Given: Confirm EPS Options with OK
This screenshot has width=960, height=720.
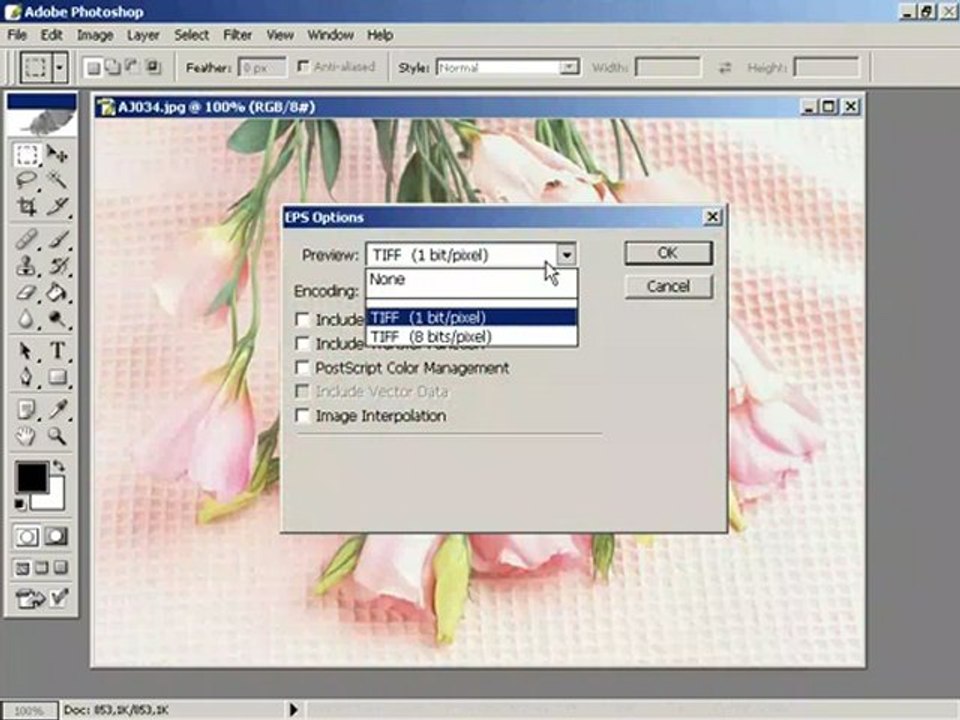Looking at the screenshot, I should pos(669,253).
